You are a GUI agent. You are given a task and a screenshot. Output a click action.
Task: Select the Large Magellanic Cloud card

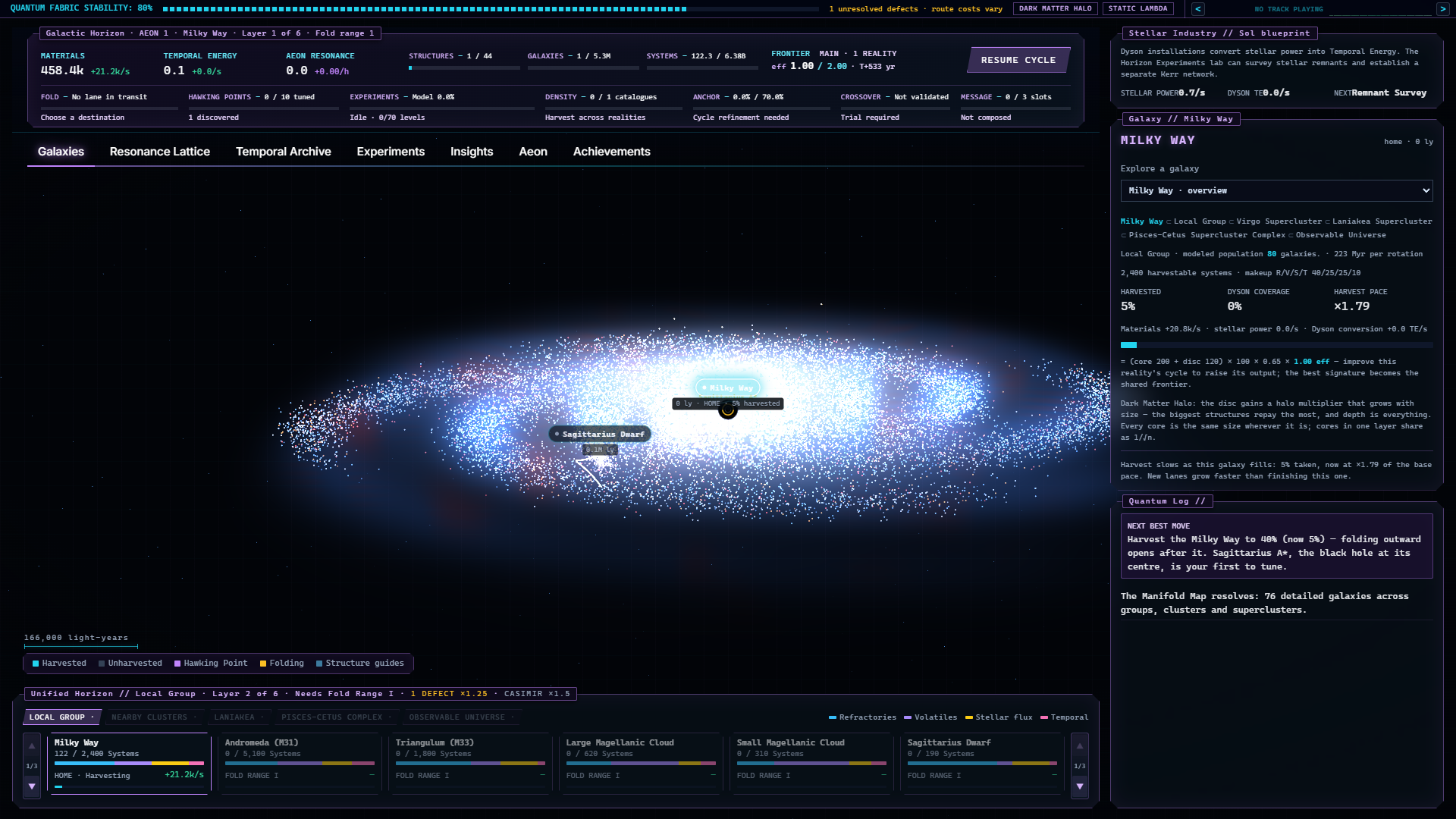[641, 764]
